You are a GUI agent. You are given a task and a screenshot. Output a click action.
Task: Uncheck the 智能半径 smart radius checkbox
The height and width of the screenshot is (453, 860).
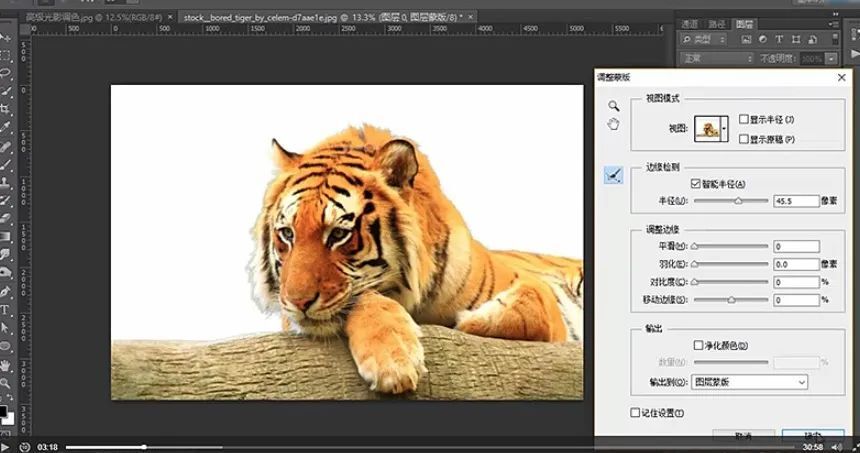696,184
